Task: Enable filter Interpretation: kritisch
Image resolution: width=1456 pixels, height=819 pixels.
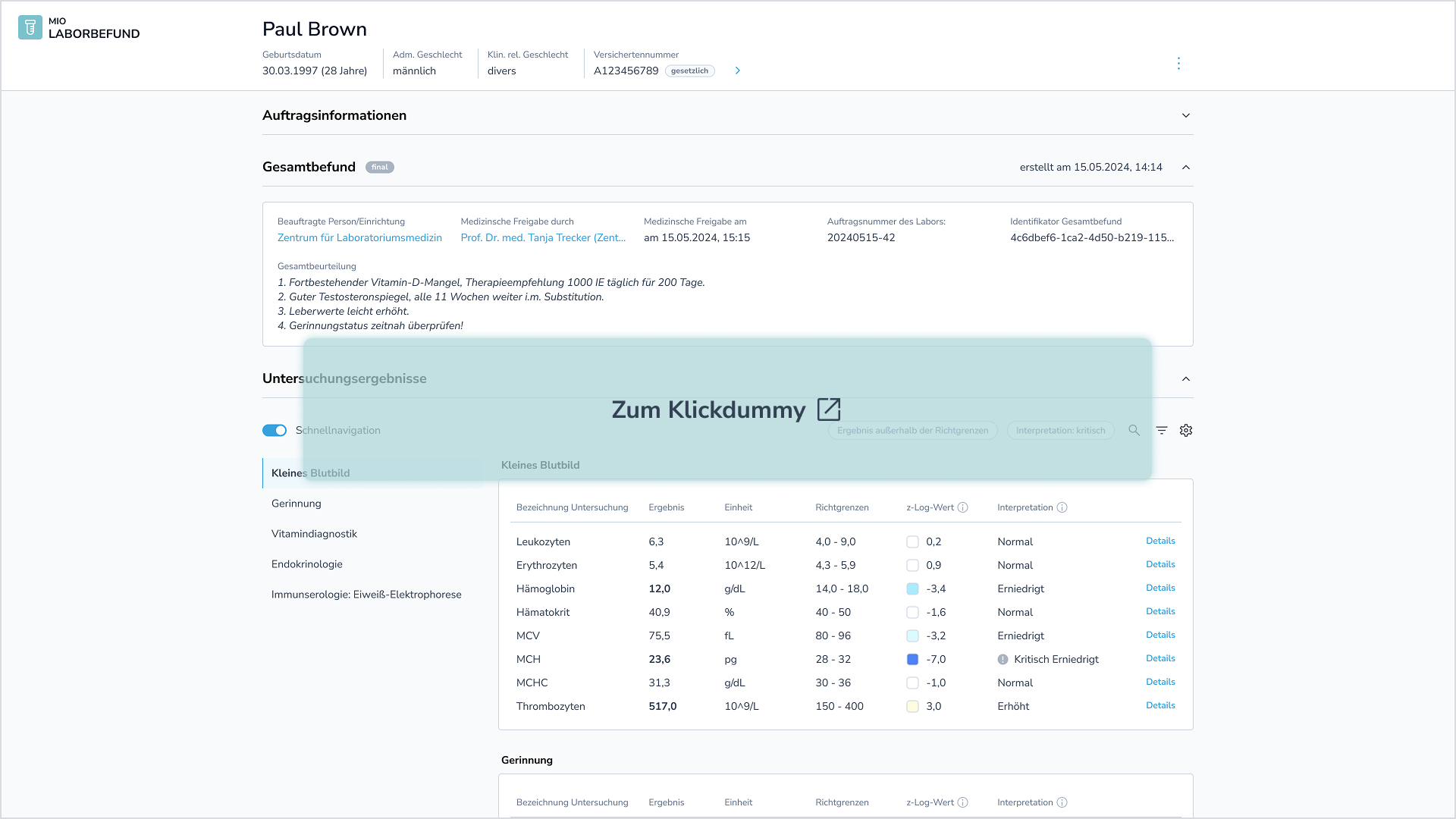Action: tap(1061, 430)
